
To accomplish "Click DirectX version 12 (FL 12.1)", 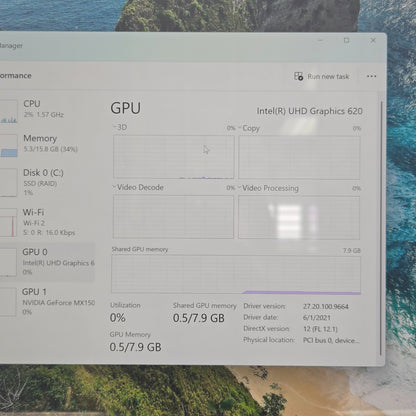I will point(320,329).
